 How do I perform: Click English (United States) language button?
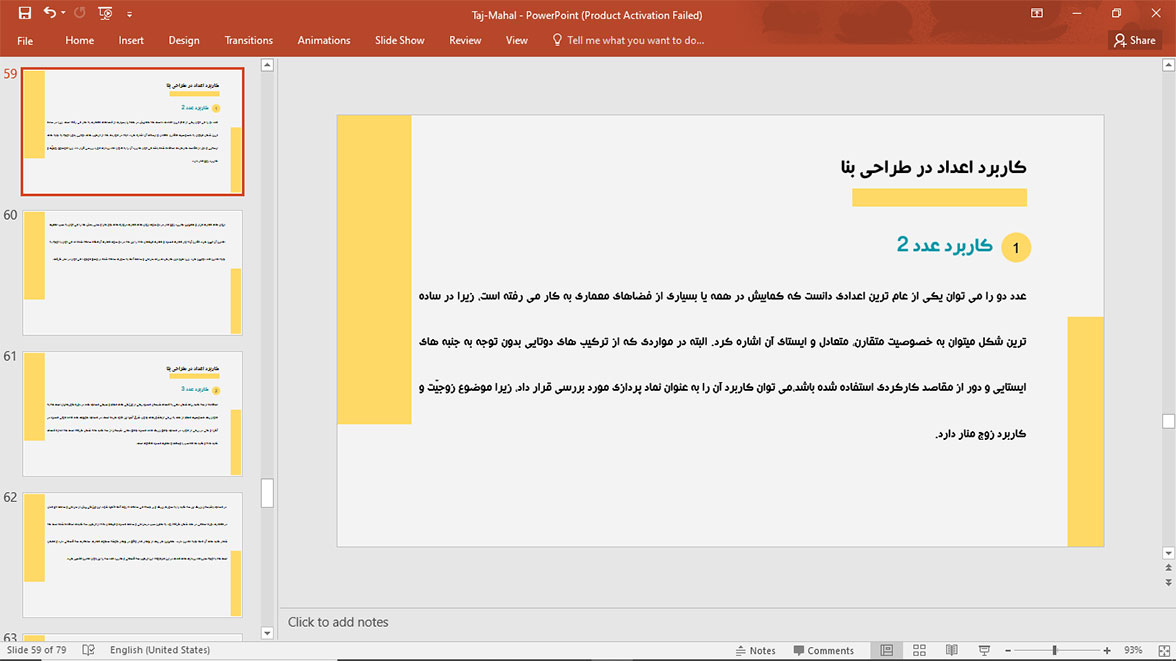coord(160,650)
